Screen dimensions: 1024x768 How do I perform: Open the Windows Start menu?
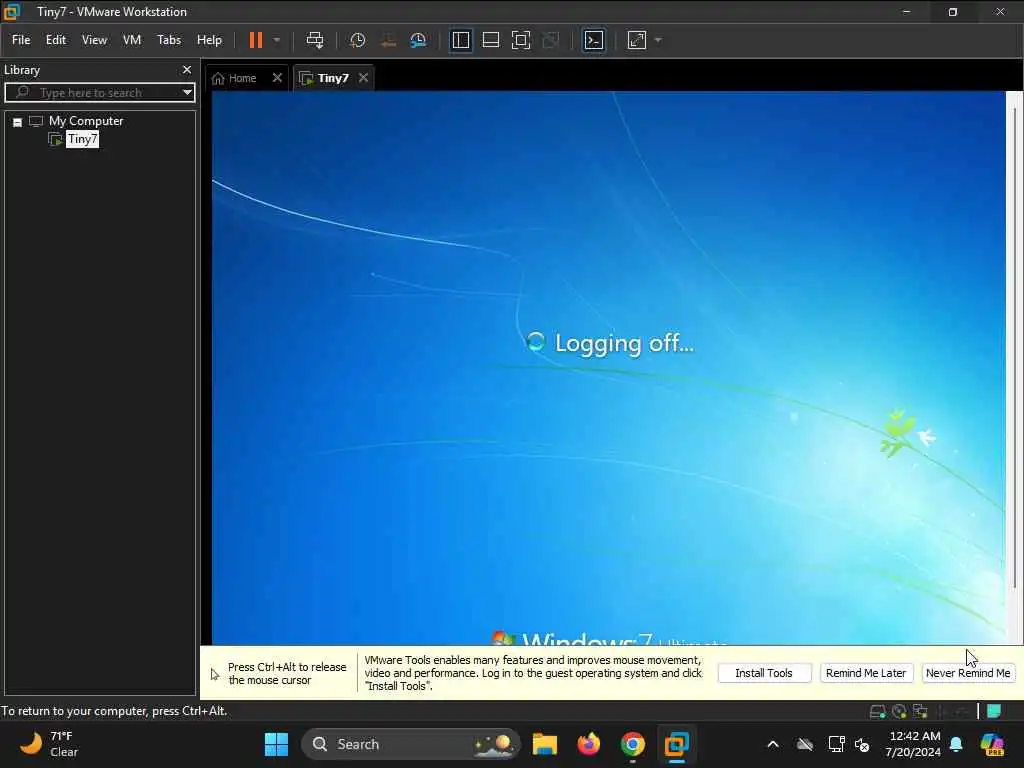(276, 744)
